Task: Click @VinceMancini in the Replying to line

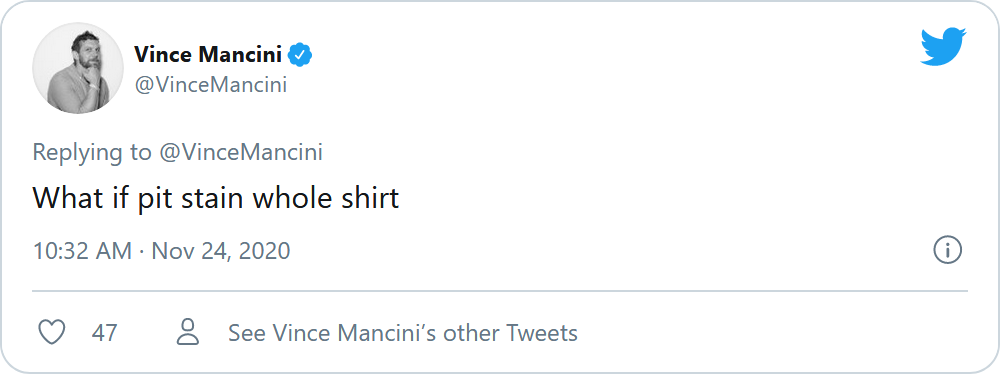Action: coord(240,153)
